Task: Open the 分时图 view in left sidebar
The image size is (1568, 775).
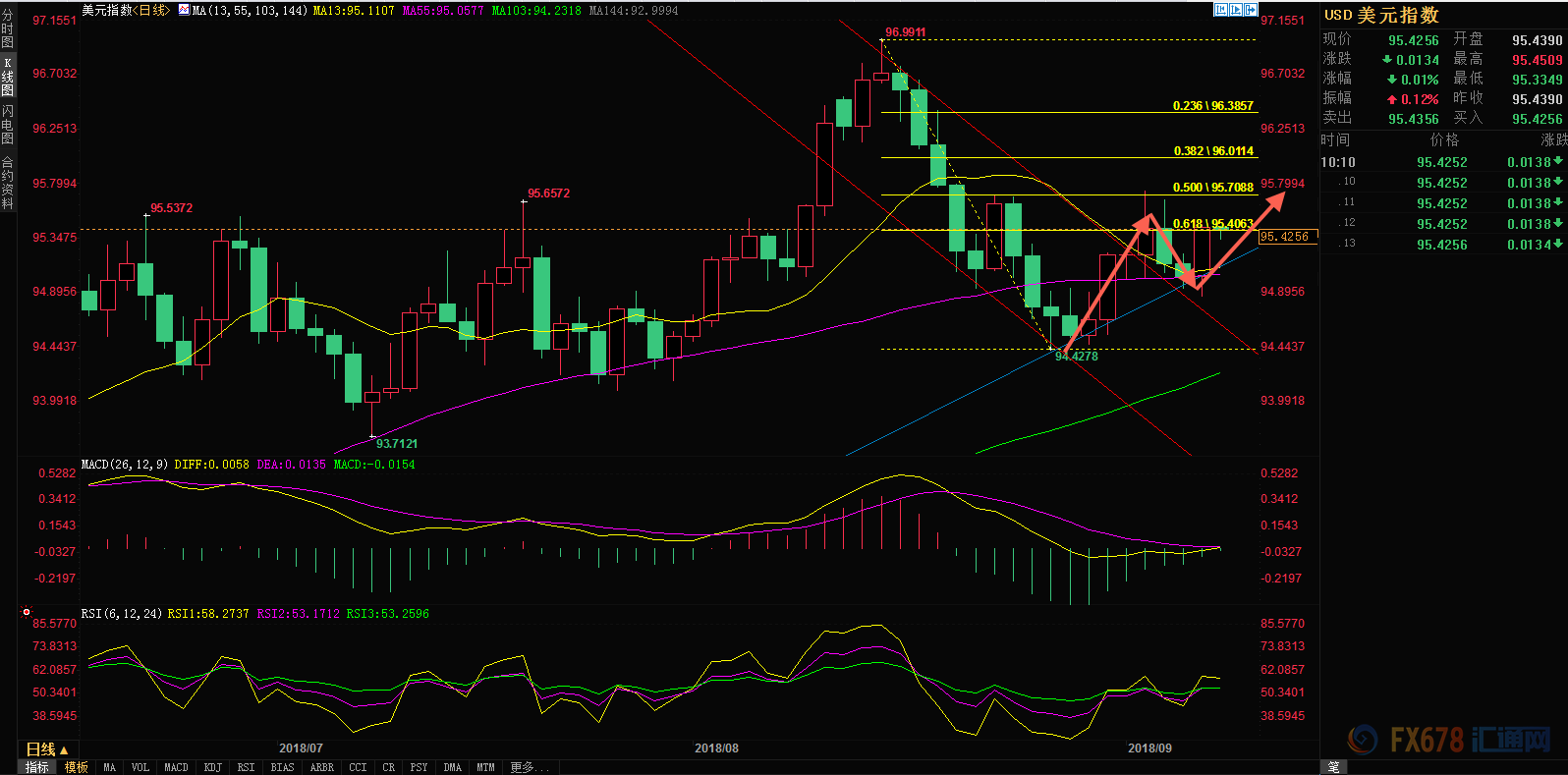Action: tap(8, 29)
